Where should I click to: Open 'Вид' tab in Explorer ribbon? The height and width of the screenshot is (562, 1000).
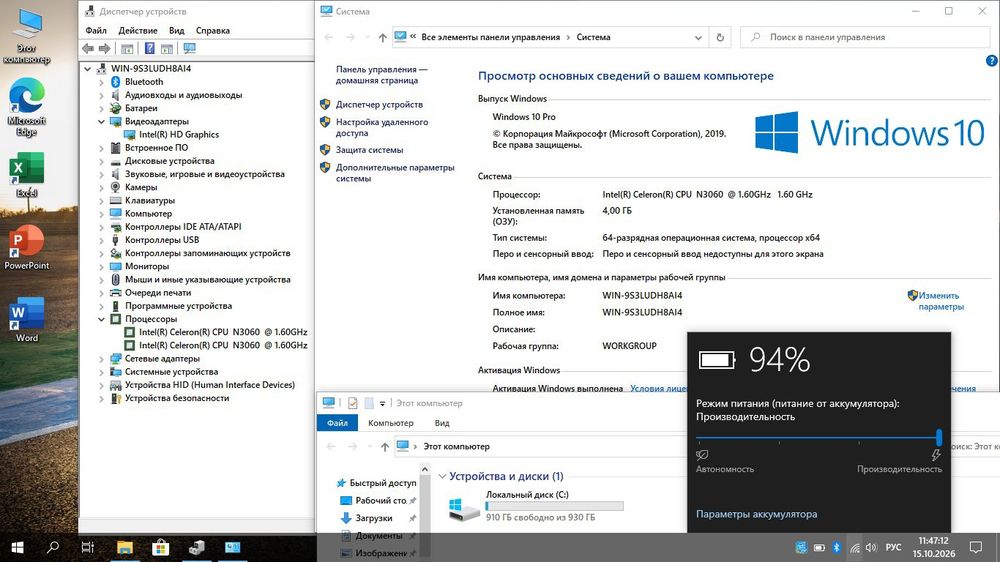tap(442, 423)
